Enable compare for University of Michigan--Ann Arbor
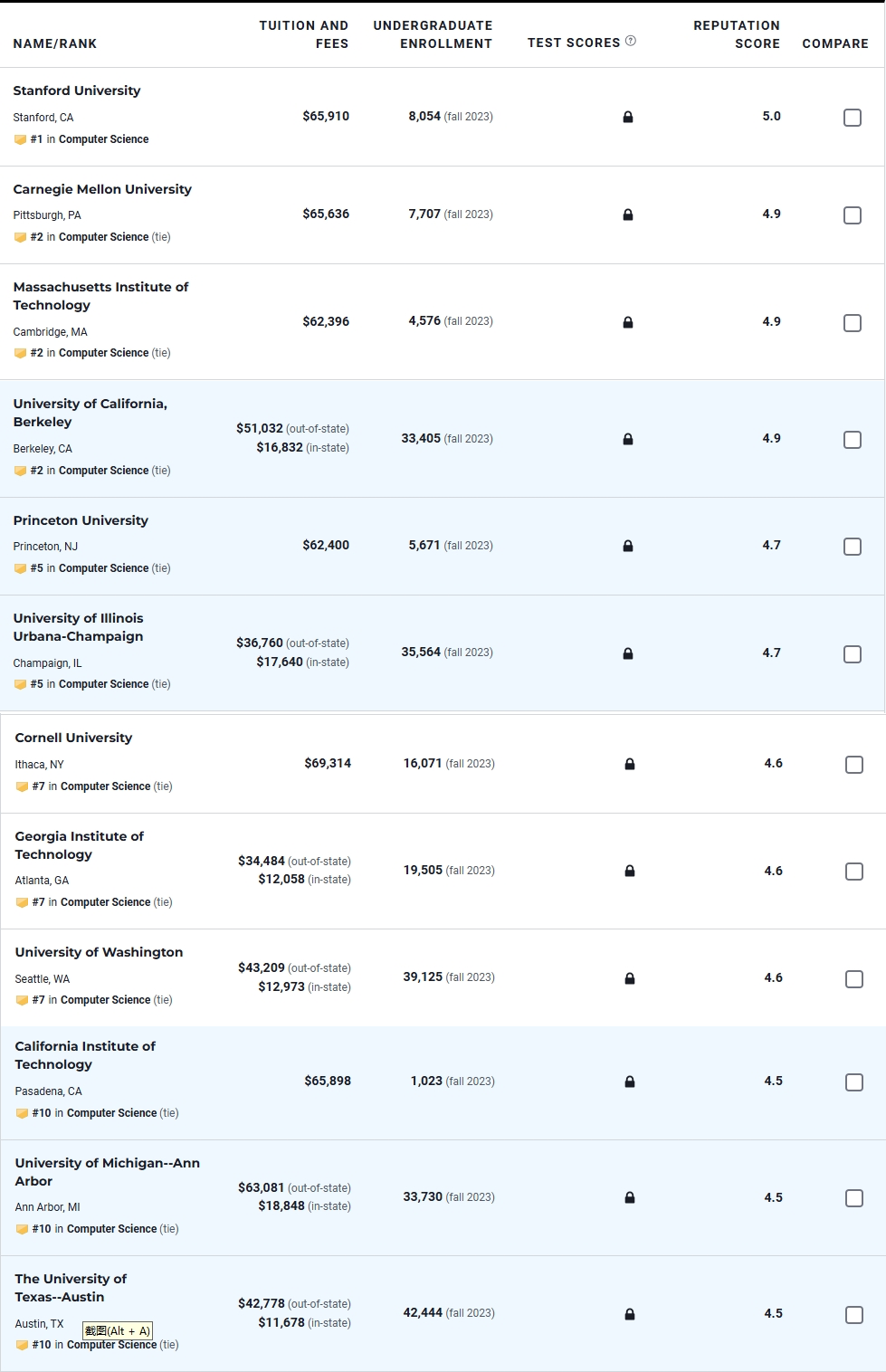Screen dimensions: 886x1372 coord(854,1198)
